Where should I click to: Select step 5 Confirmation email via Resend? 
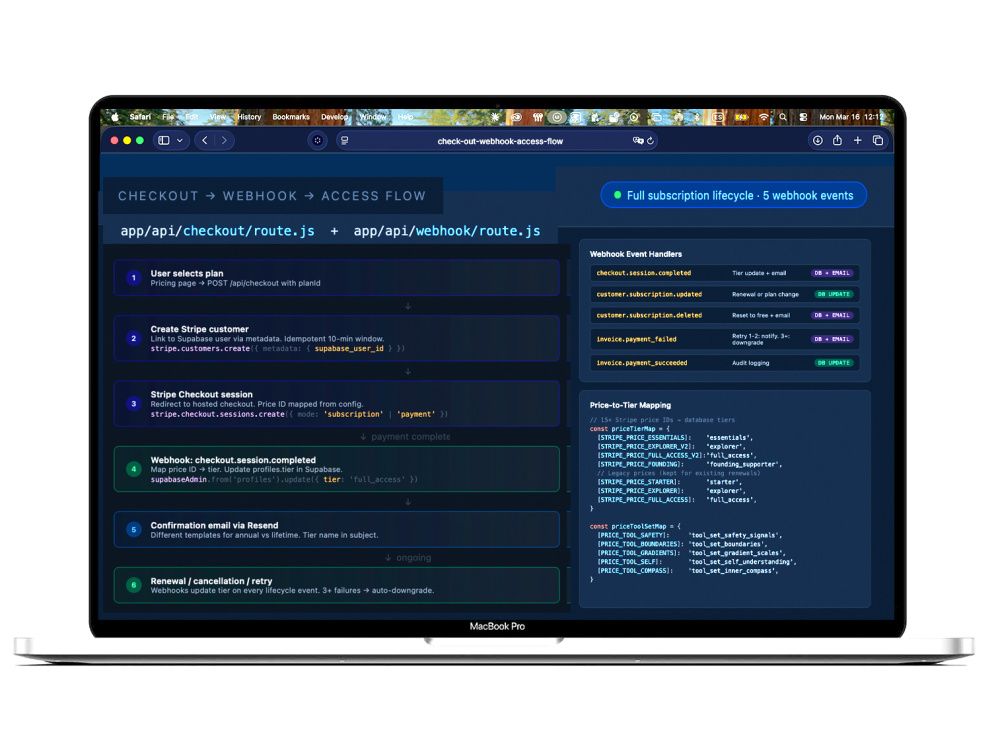pyautogui.click(x=337, y=529)
